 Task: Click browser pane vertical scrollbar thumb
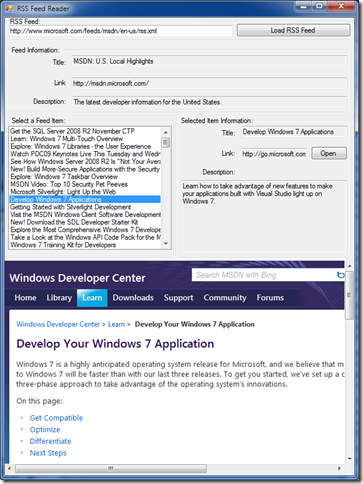349,295
